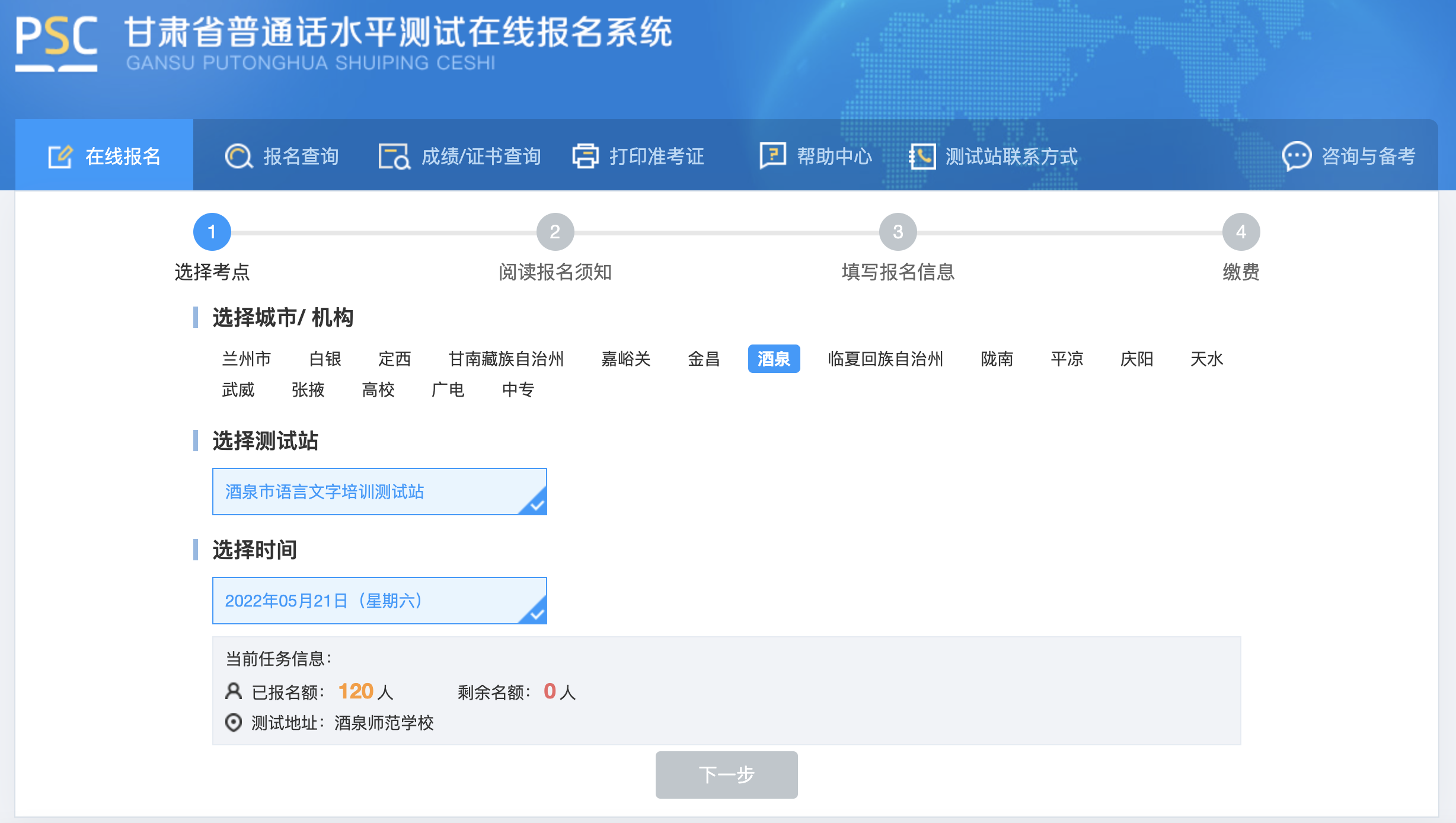
Task: Select 甘南藏族自治州 city link
Action: tap(506, 359)
